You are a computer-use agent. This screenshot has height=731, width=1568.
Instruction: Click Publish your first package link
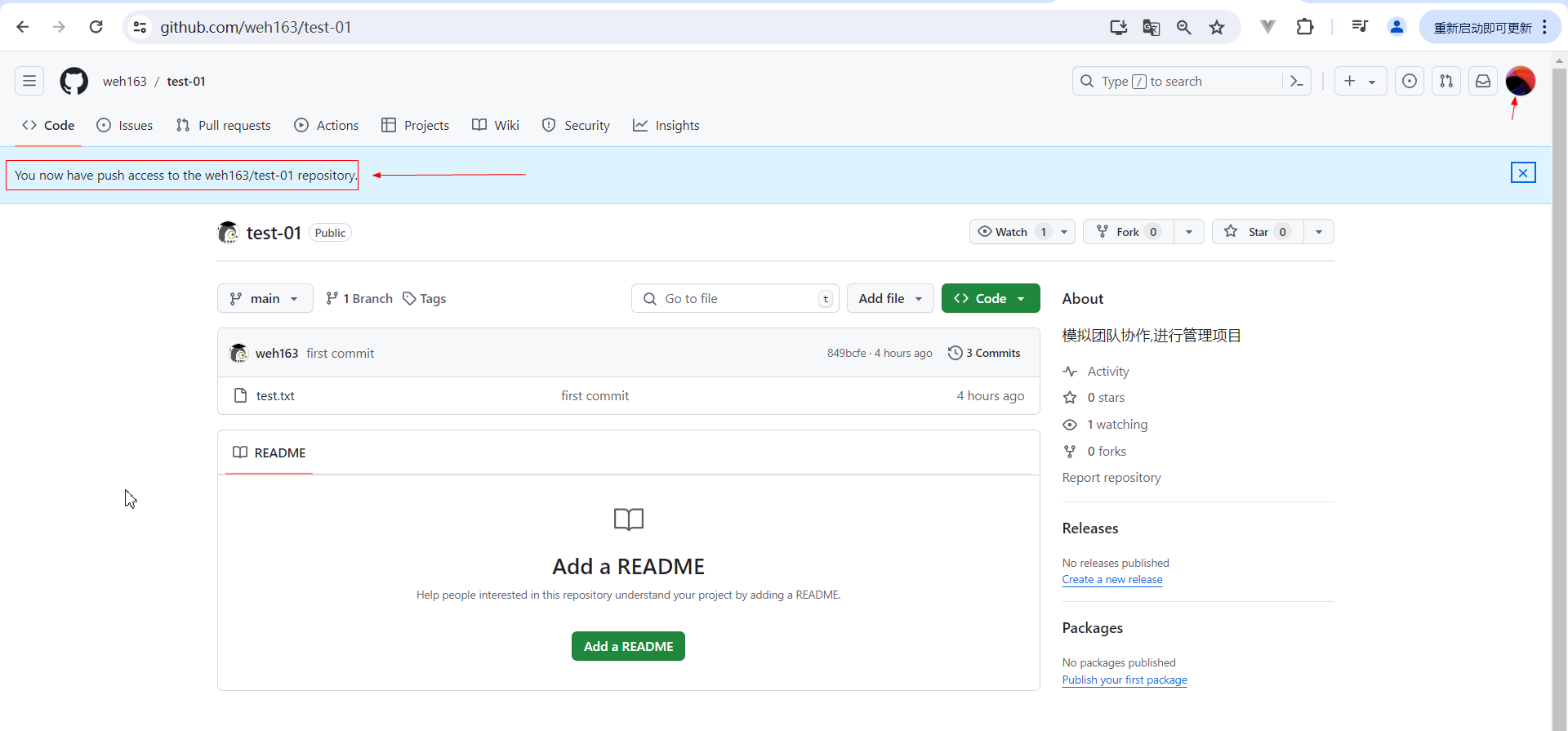(1125, 680)
